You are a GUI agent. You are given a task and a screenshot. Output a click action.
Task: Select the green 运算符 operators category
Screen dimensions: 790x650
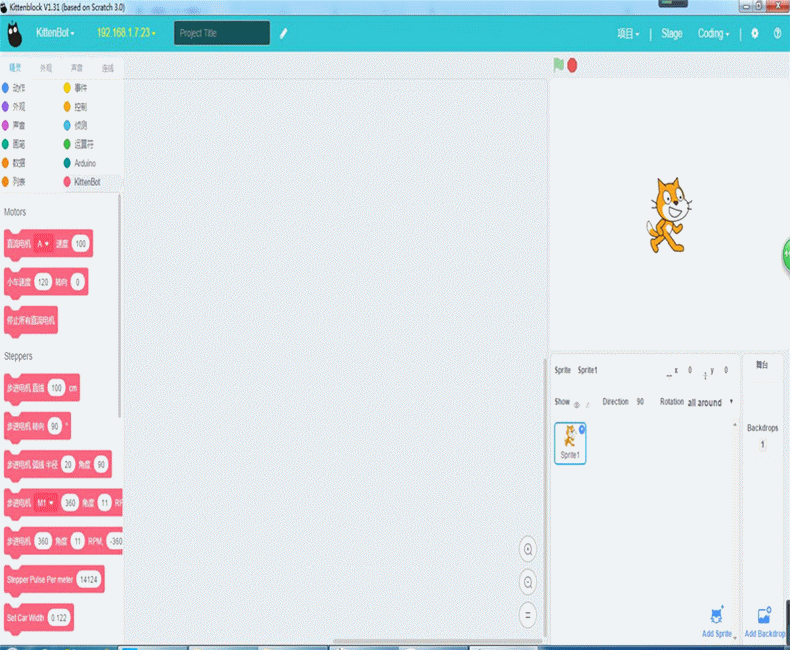[79, 144]
